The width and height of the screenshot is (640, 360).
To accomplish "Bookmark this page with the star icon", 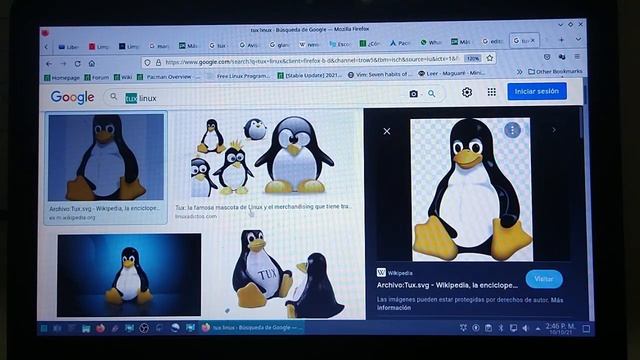I will (x=490, y=58).
